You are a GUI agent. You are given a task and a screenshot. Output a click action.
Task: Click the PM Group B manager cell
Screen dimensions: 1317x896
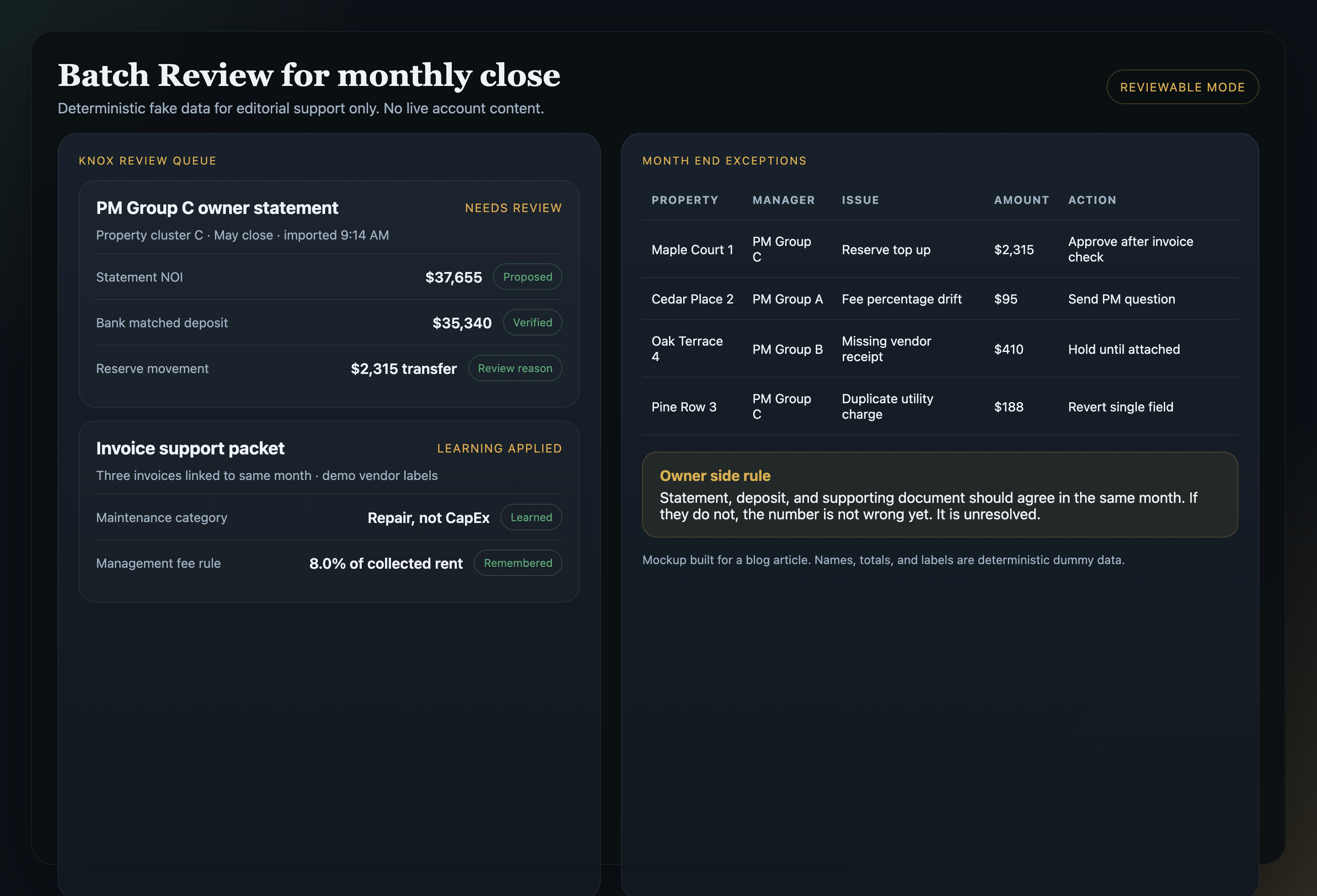(788, 349)
